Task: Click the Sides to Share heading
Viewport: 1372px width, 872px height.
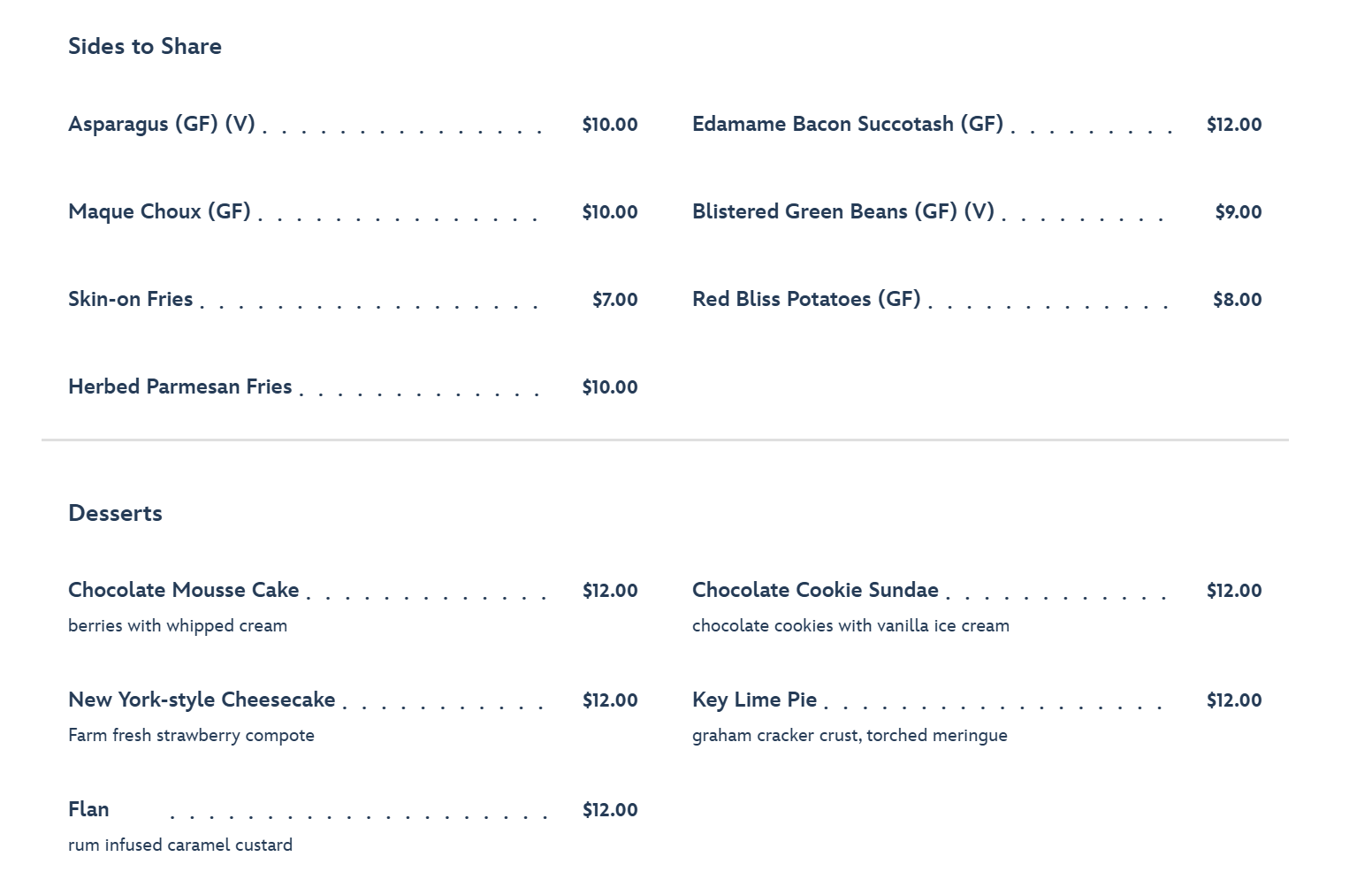Action: tap(145, 46)
